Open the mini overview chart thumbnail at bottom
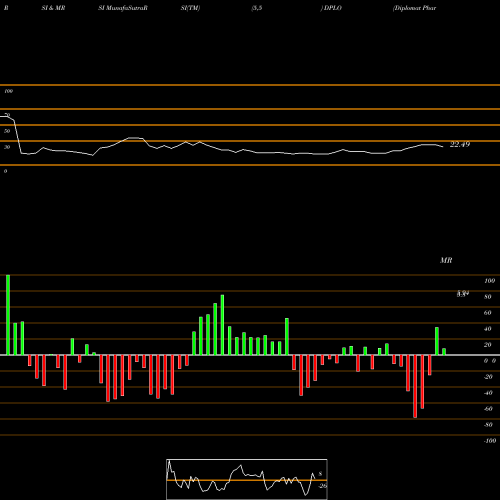500x500 pixels. tap(247, 479)
